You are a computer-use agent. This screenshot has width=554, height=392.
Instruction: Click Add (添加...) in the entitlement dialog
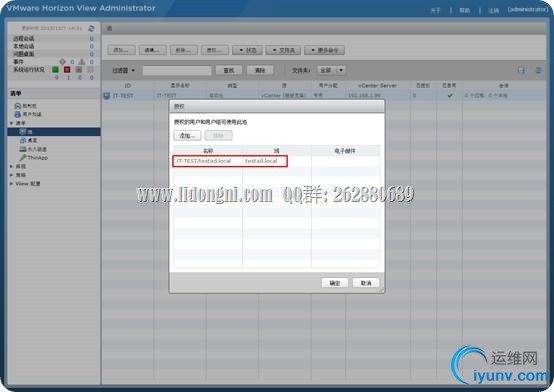click(x=187, y=135)
